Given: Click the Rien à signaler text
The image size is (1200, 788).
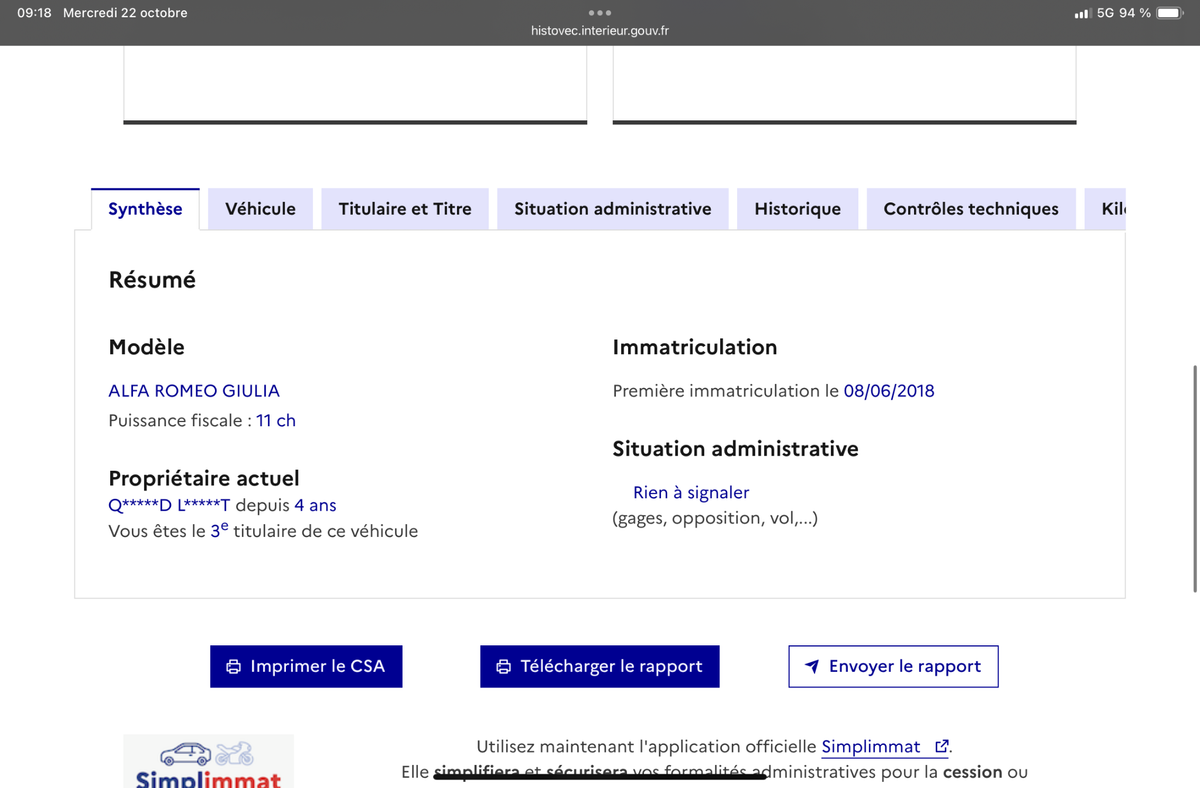Looking at the screenshot, I should pos(691,493).
